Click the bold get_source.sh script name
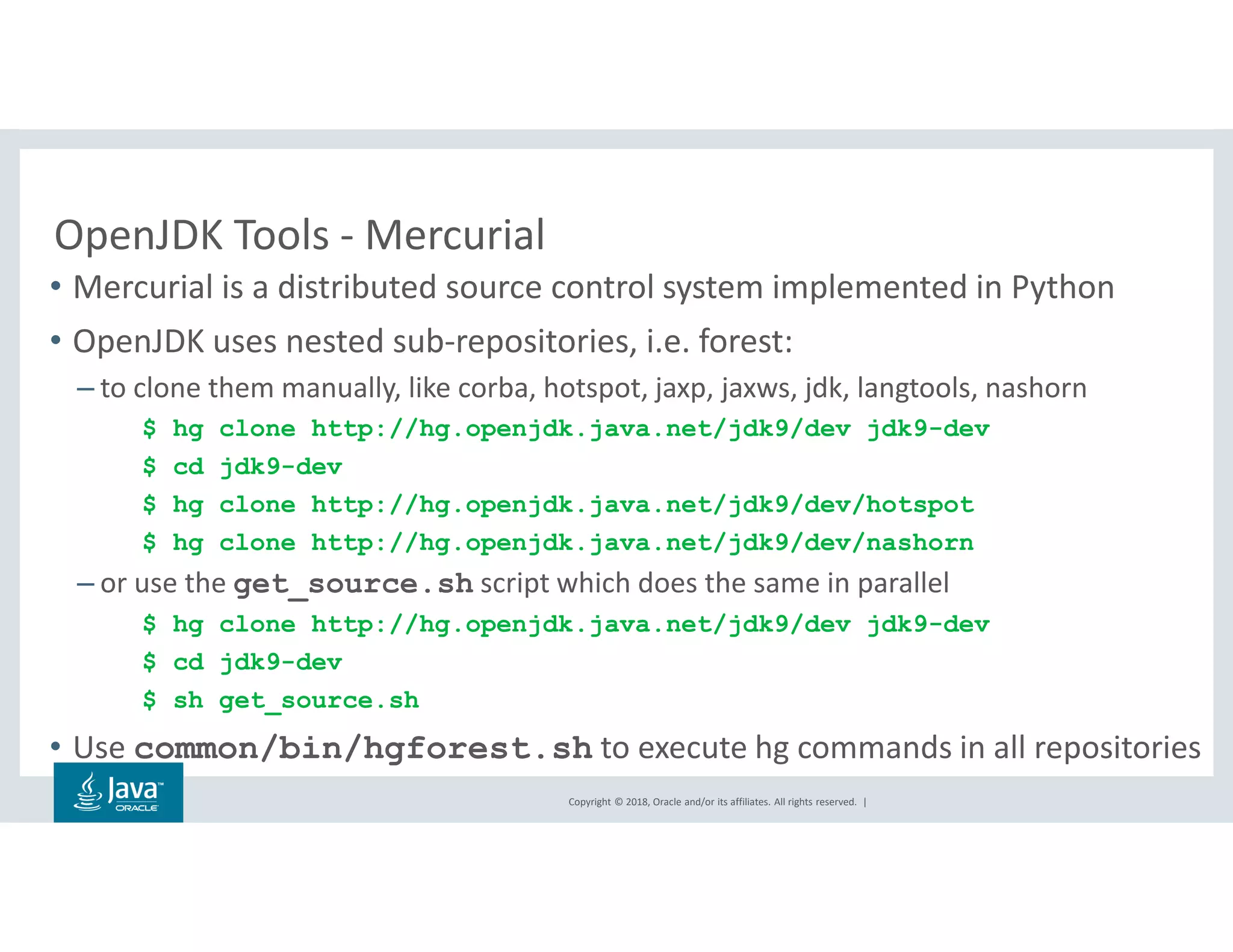 click(353, 584)
